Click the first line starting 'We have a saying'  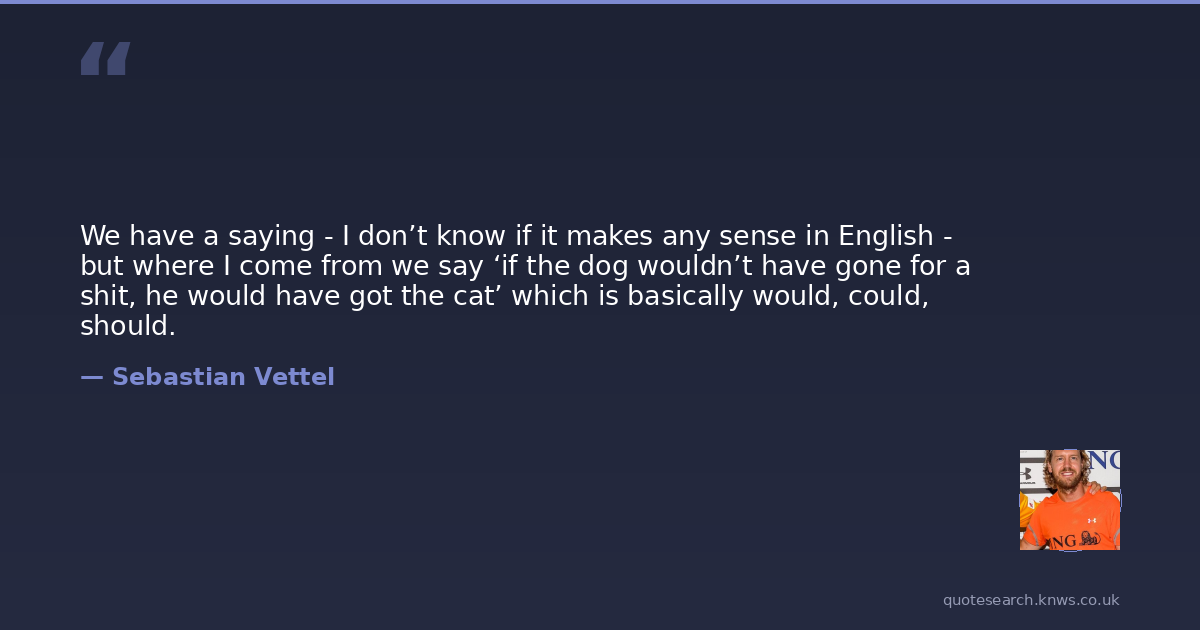click(x=515, y=236)
